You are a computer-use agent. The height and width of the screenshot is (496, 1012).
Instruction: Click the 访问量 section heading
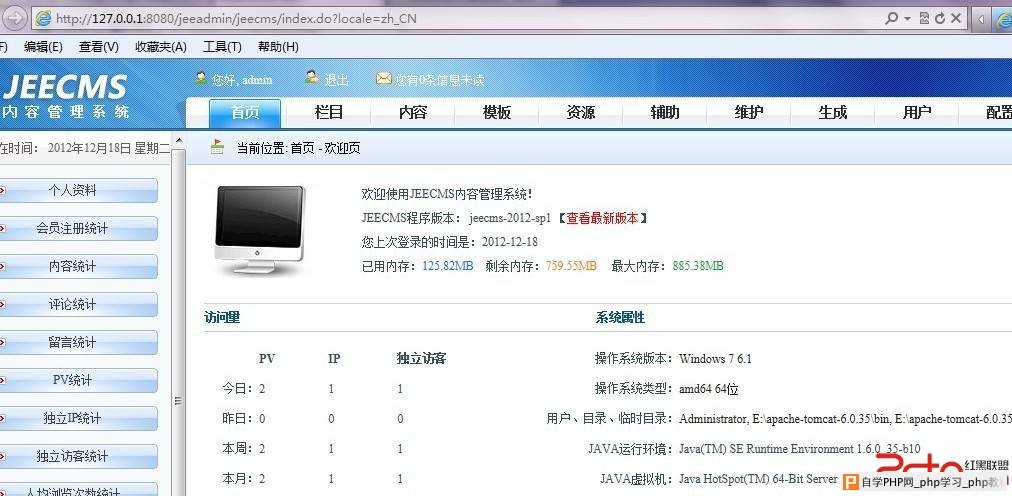point(222,317)
